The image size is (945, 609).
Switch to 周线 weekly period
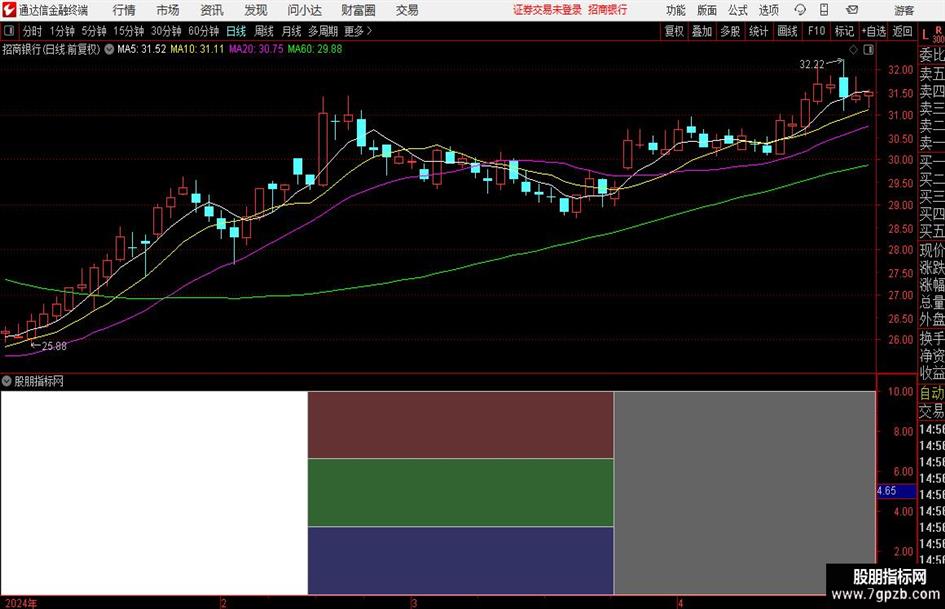point(264,31)
